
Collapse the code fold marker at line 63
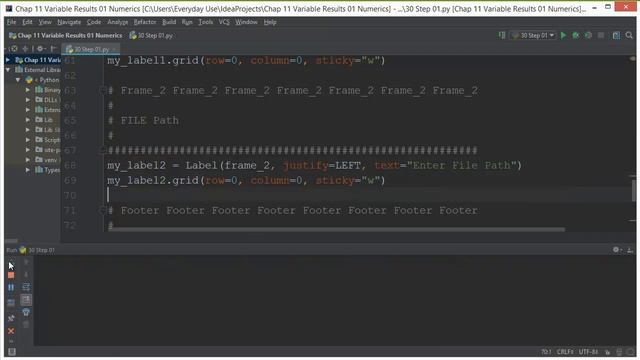click(103, 90)
